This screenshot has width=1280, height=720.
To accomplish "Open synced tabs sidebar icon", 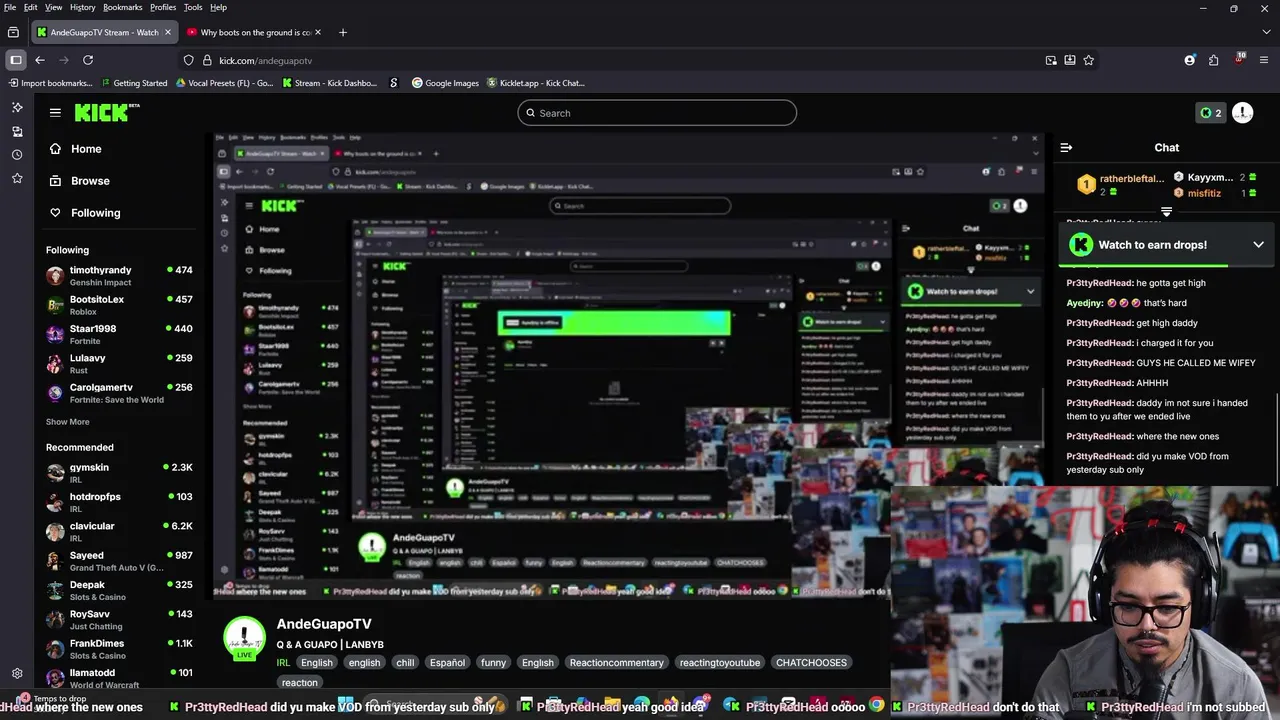I will (x=17, y=131).
